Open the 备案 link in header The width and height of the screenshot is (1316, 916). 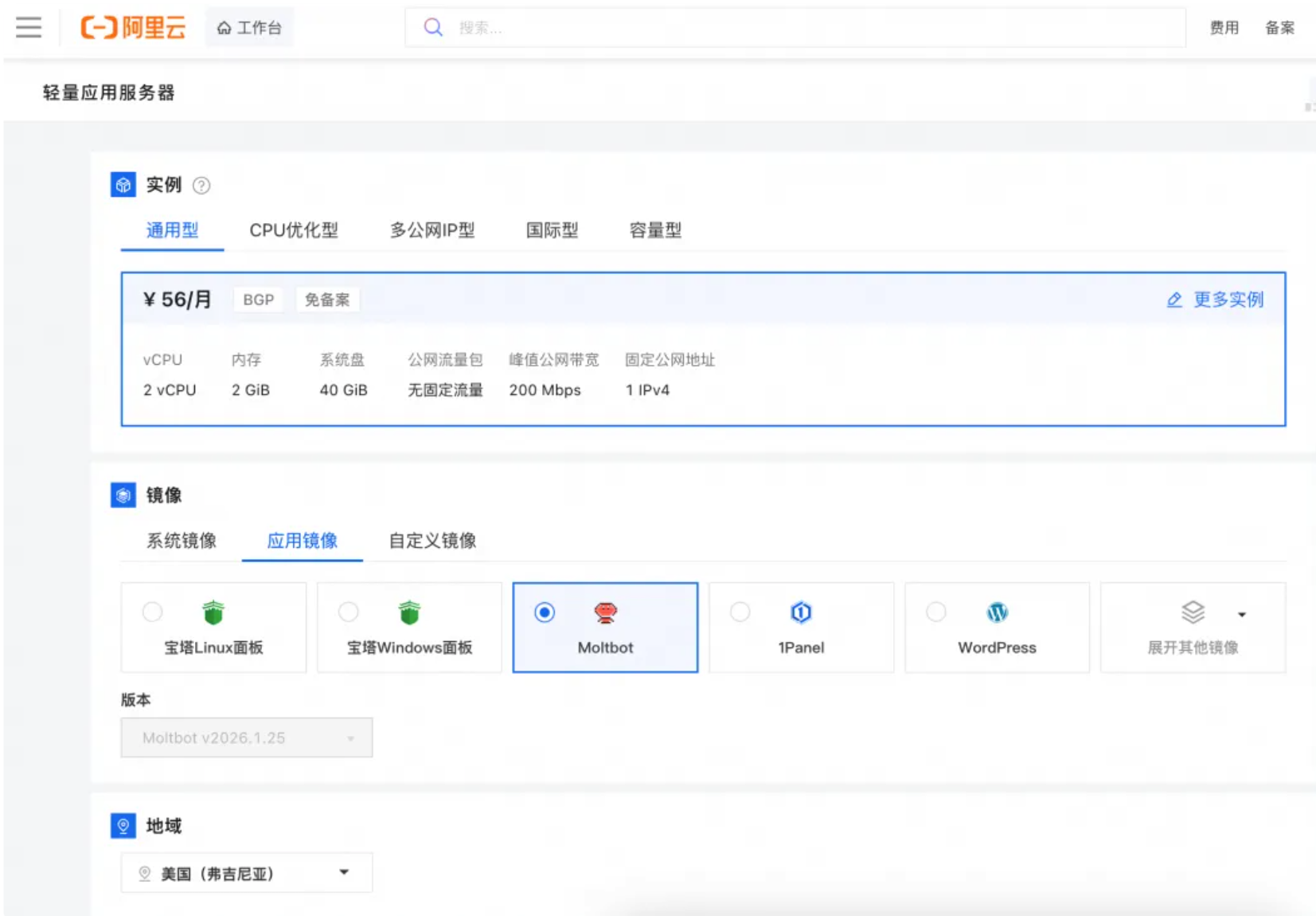click(x=1280, y=28)
